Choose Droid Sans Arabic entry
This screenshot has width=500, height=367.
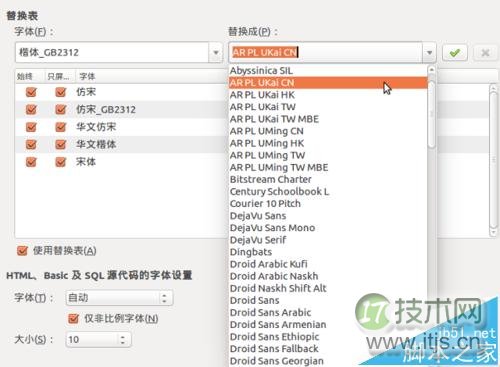pyautogui.click(x=328, y=312)
